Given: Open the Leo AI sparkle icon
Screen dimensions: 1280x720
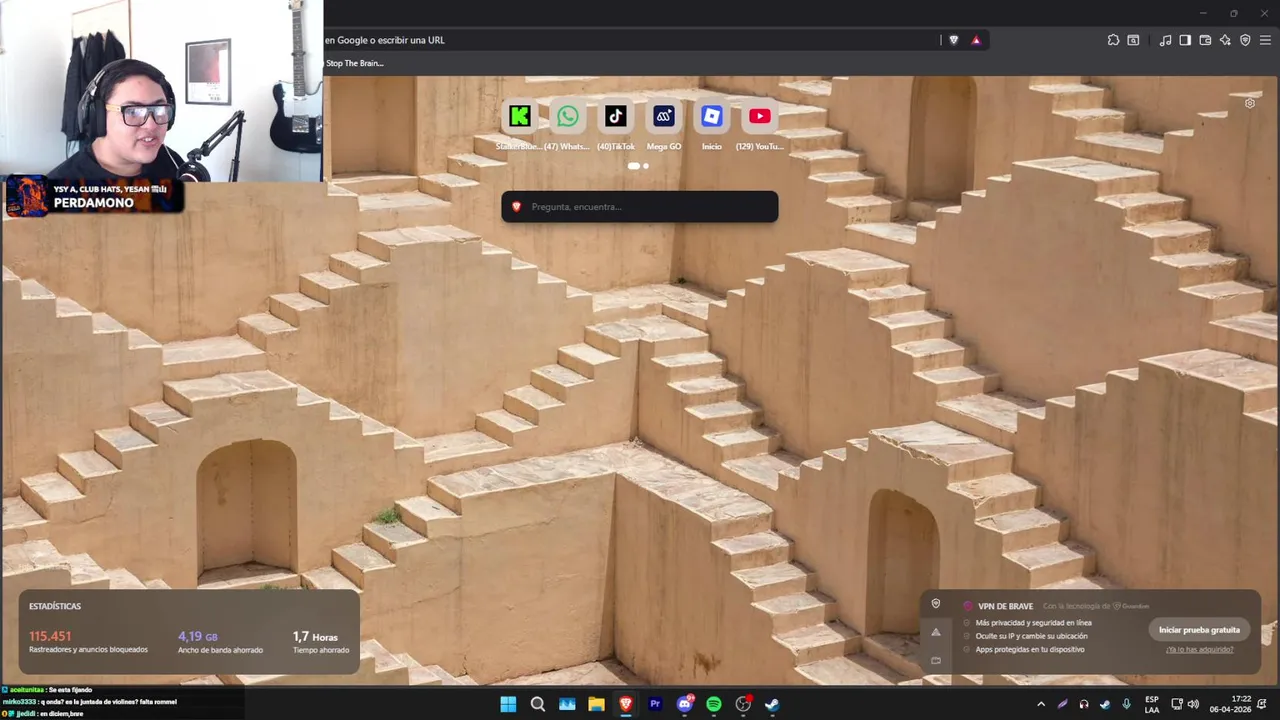Looking at the screenshot, I should pyautogui.click(x=1225, y=40).
